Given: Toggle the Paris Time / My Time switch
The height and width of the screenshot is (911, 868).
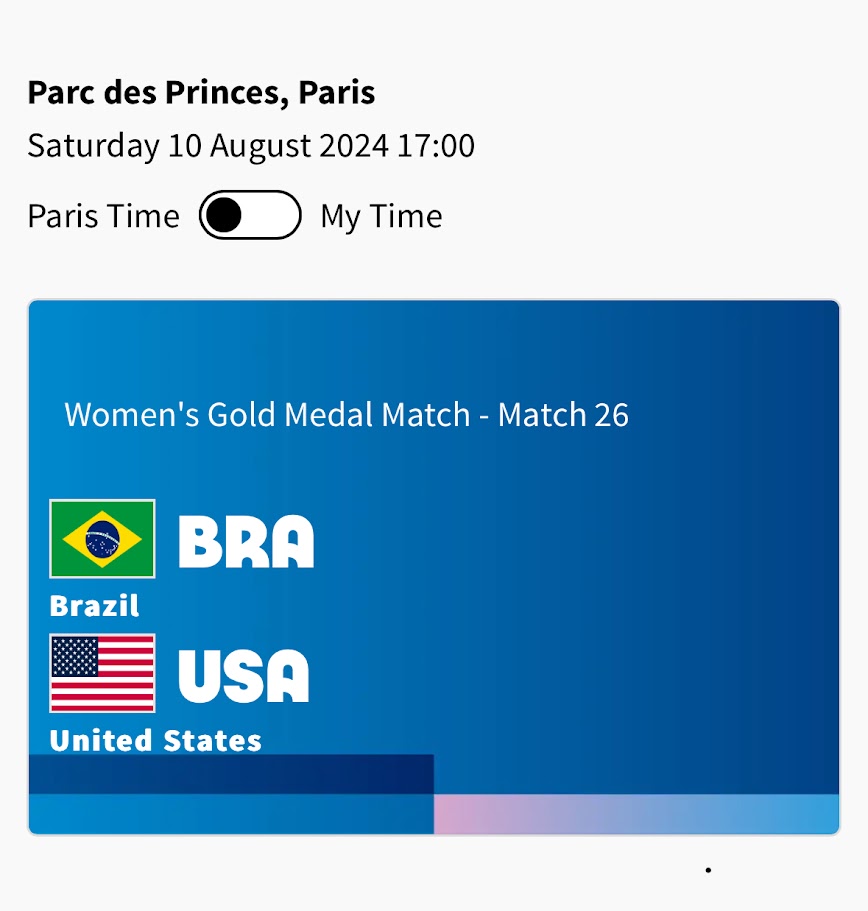Looking at the screenshot, I should click(x=250, y=215).
